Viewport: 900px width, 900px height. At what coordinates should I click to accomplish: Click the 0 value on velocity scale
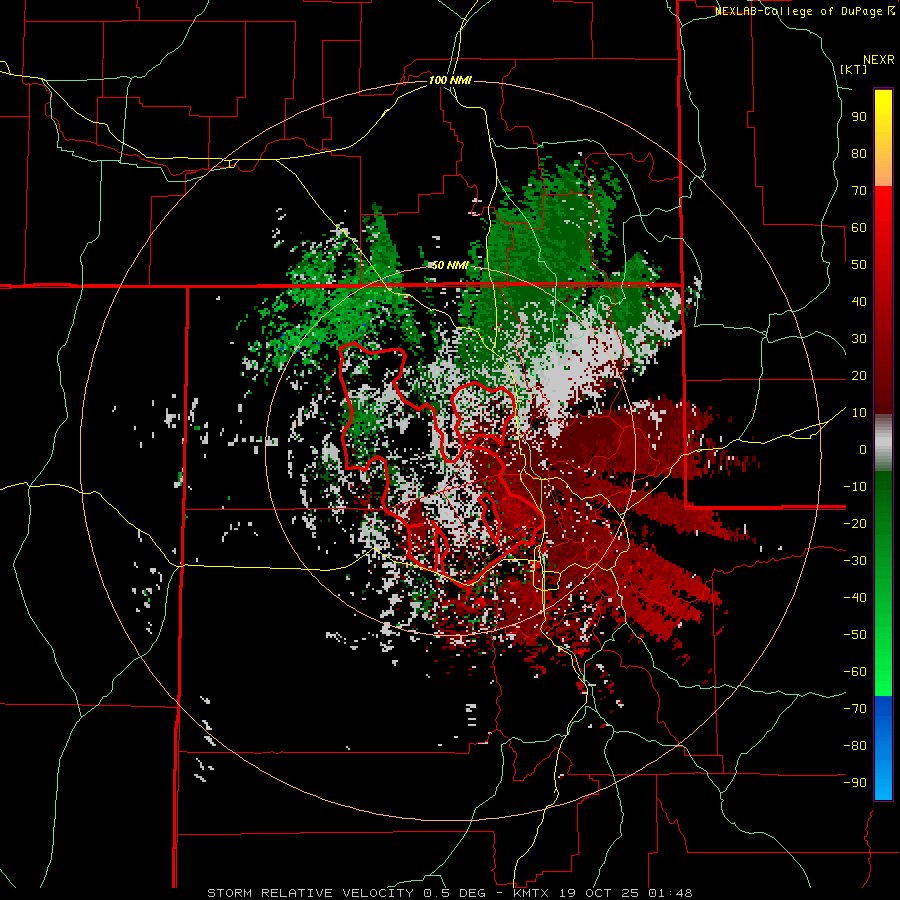point(863,450)
